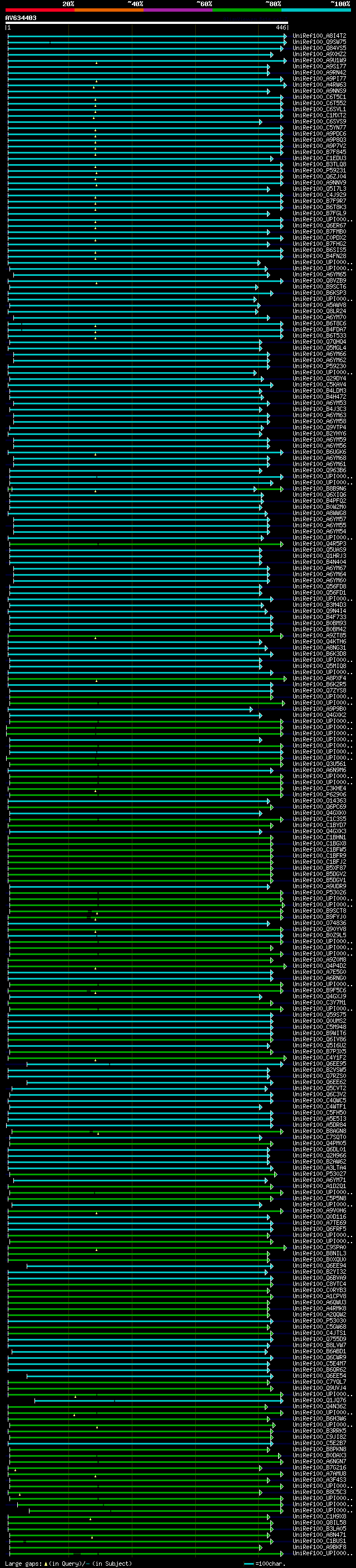Click the orange ~40% identity legend segment
356x1568 pixels.
[x=109, y=10]
